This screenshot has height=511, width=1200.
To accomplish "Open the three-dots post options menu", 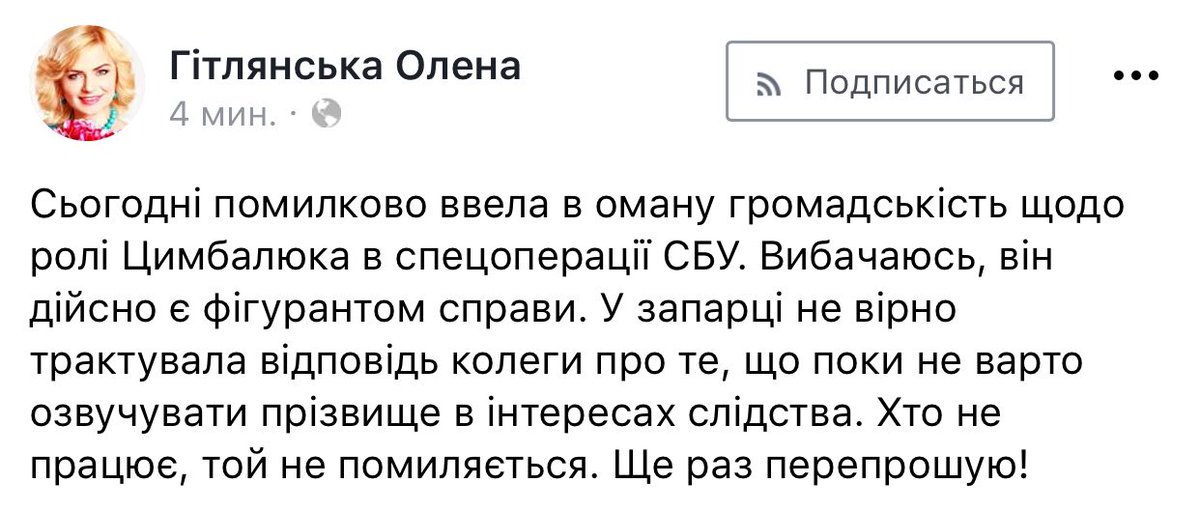I will point(1136,80).
